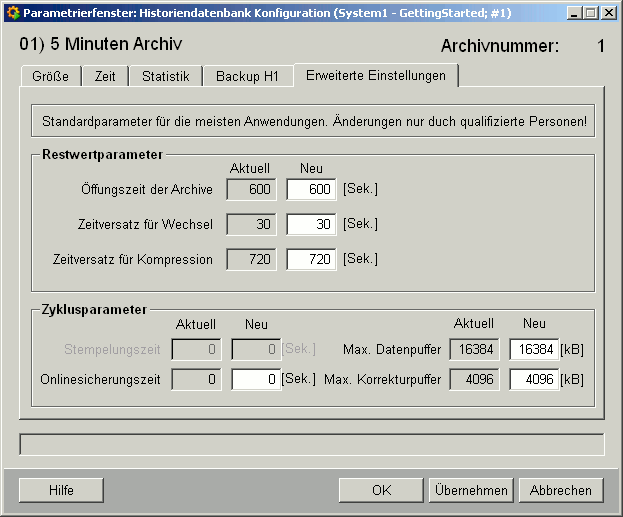623x517 pixels.
Task: Click the Neu field for Öffnungszeit der Archive
Action: pyautogui.click(x=311, y=190)
